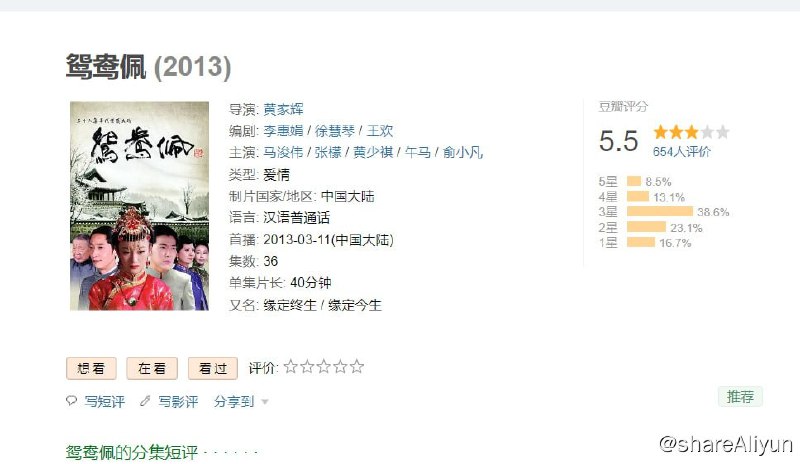
Task: Mark the show as 看过
Action: [x=213, y=368]
